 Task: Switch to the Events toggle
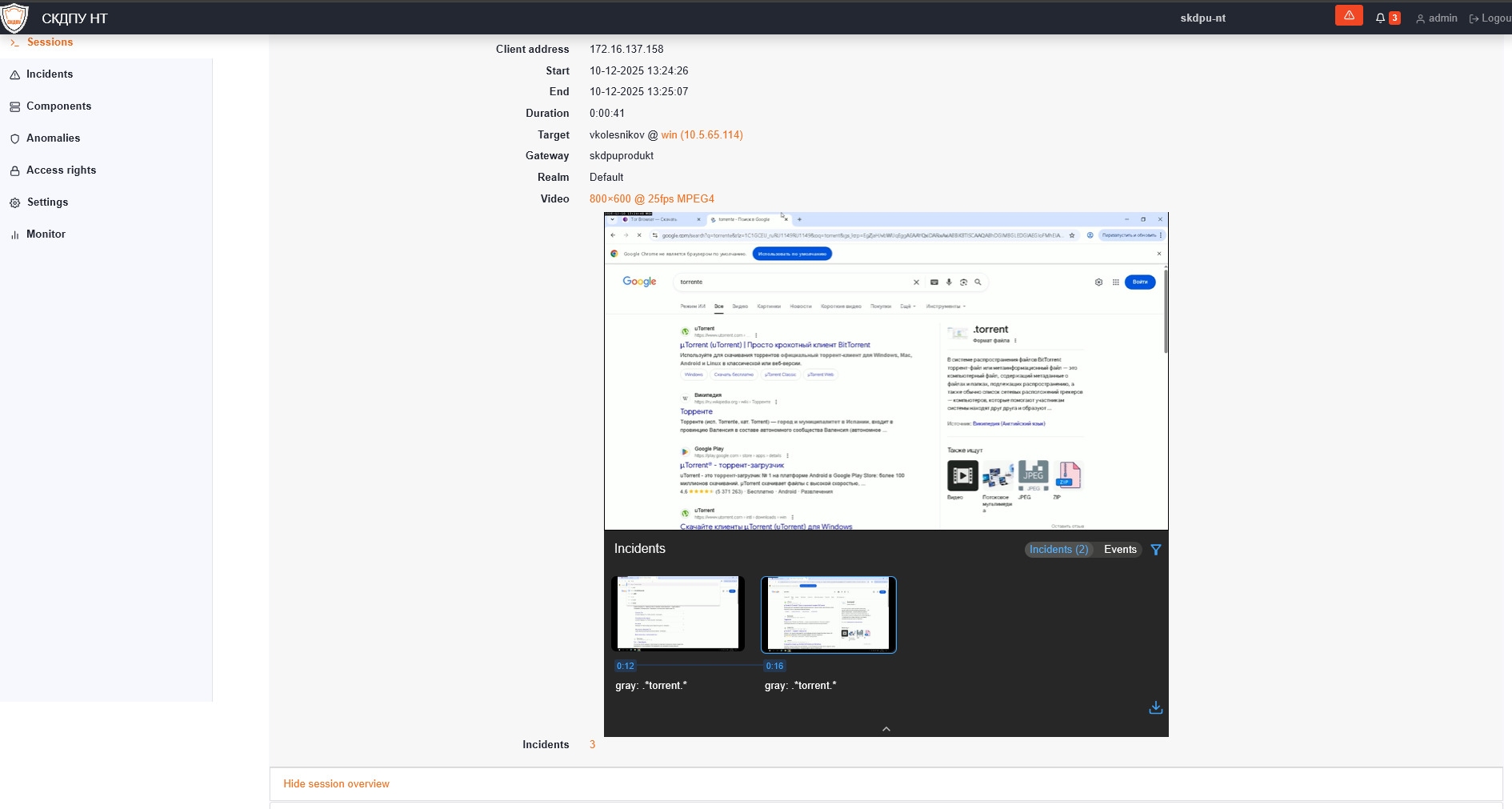pos(1119,550)
